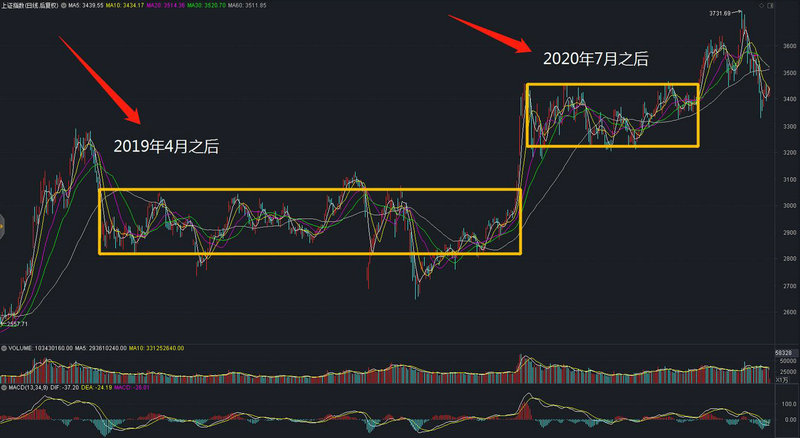
Task: Click the MACD indicator circle icon
Action: [x=4, y=386]
